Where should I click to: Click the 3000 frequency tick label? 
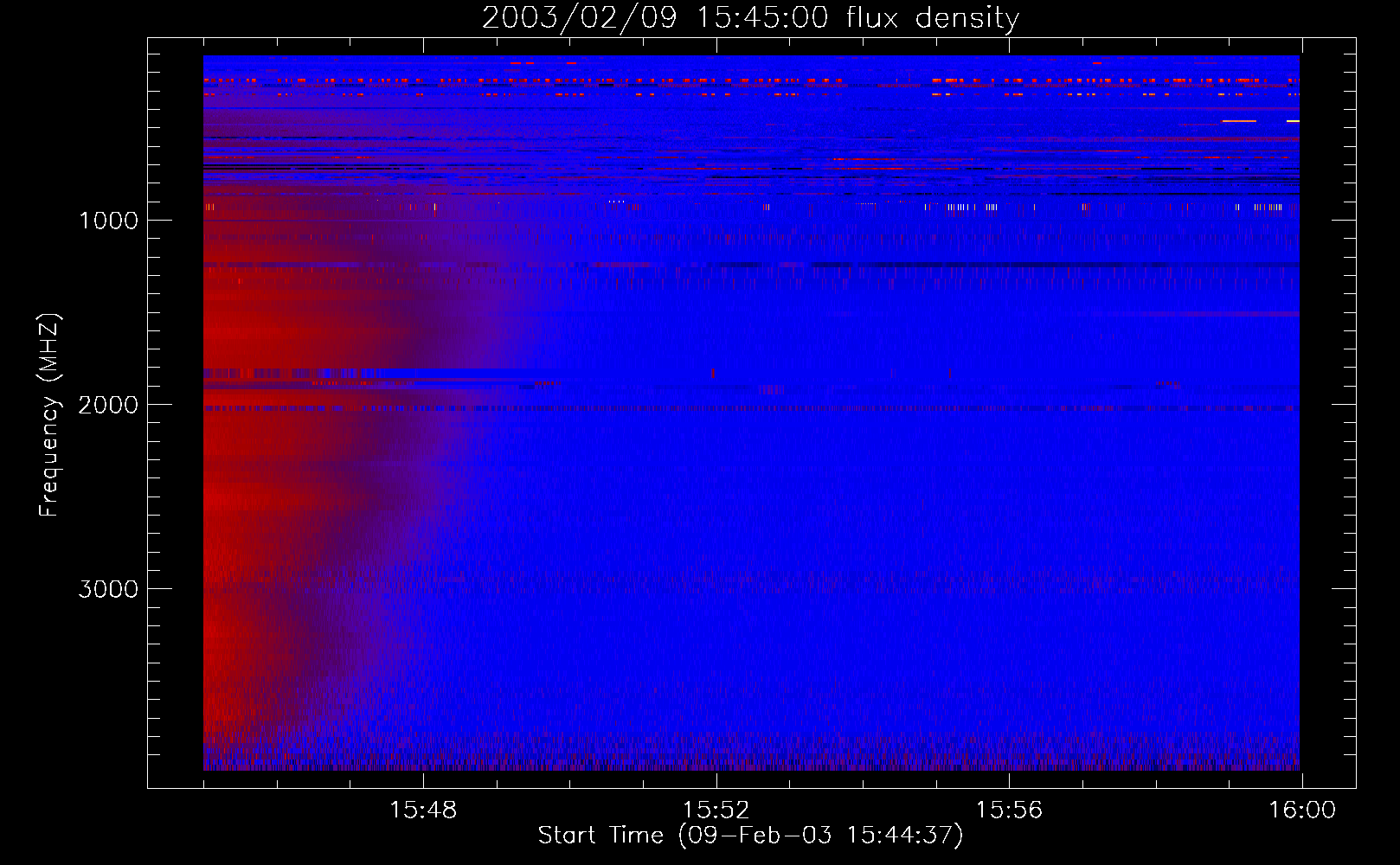click(108, 589)
